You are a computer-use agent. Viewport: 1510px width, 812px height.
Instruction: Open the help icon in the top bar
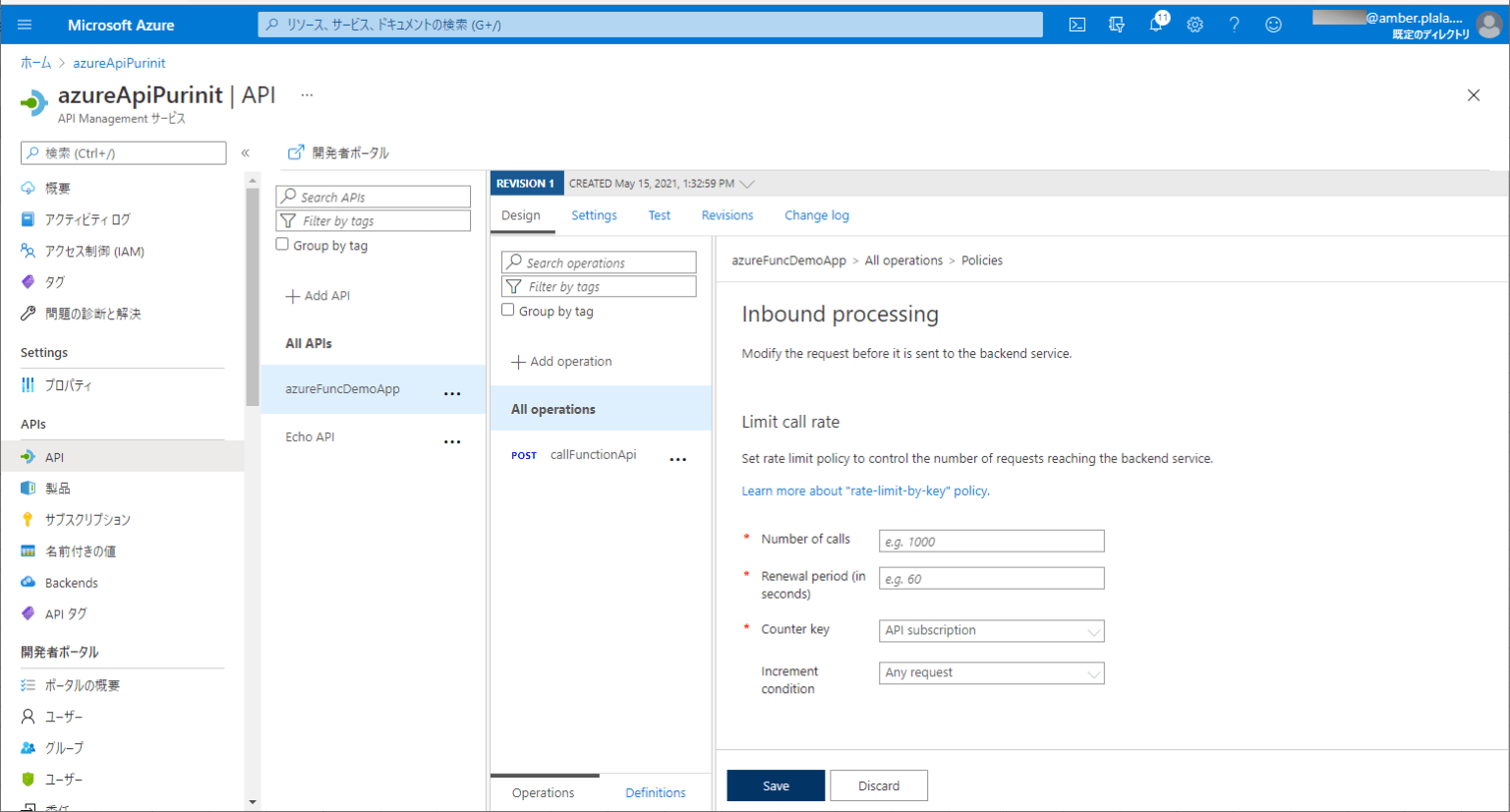pos(1235,25)
